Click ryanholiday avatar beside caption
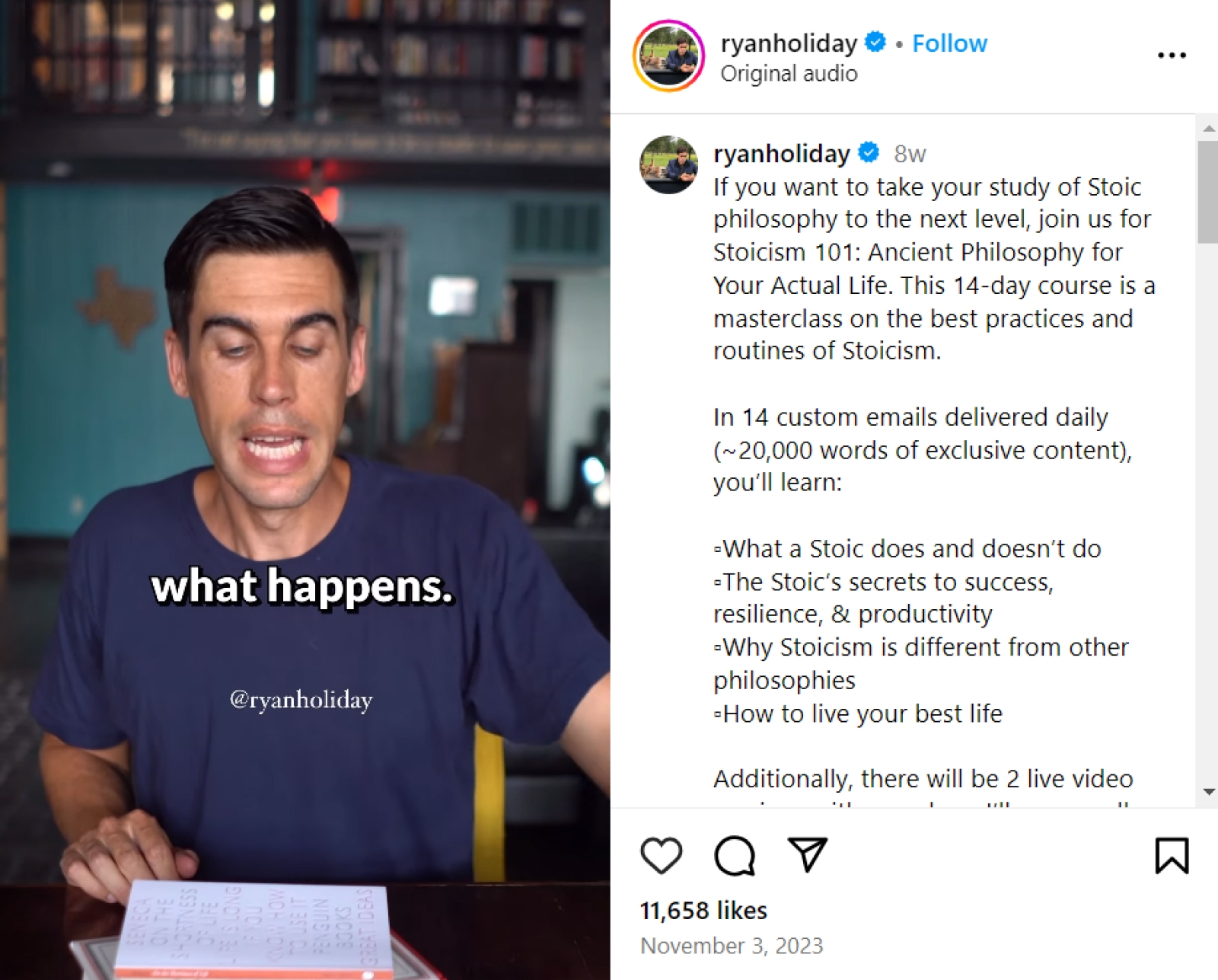The image size is (1218, 980). 668,164
